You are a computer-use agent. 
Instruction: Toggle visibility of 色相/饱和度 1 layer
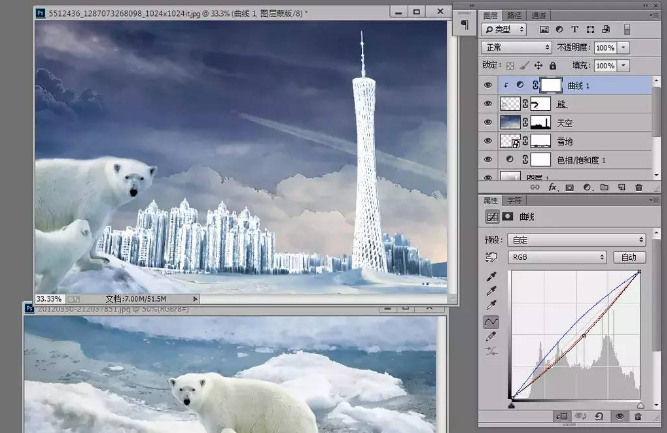488,159
